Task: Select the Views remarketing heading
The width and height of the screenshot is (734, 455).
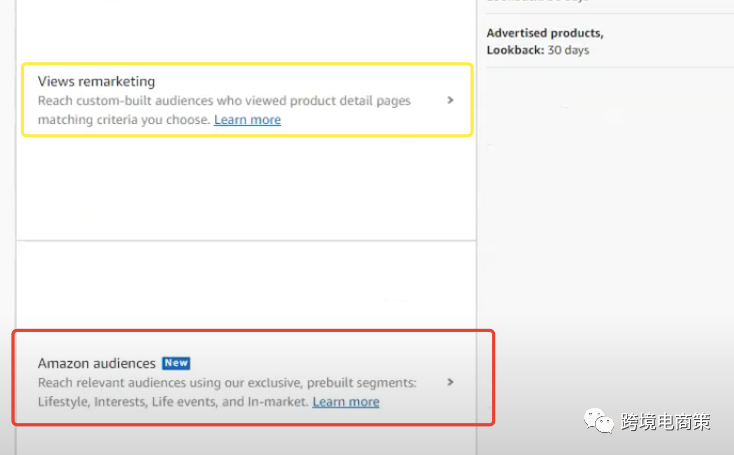Action: point(96,81)
